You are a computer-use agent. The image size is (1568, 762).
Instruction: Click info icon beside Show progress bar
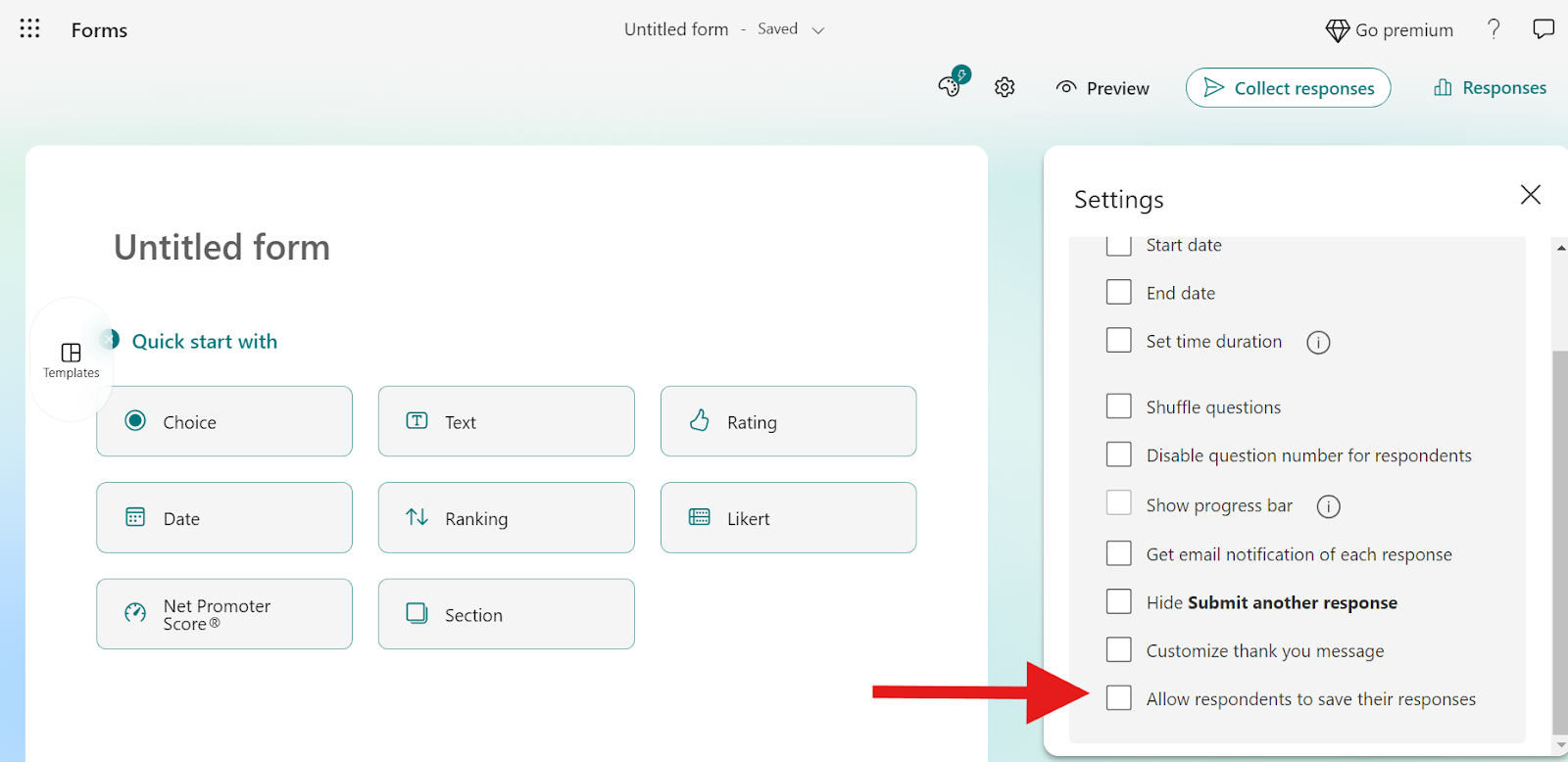[1328, 506]
